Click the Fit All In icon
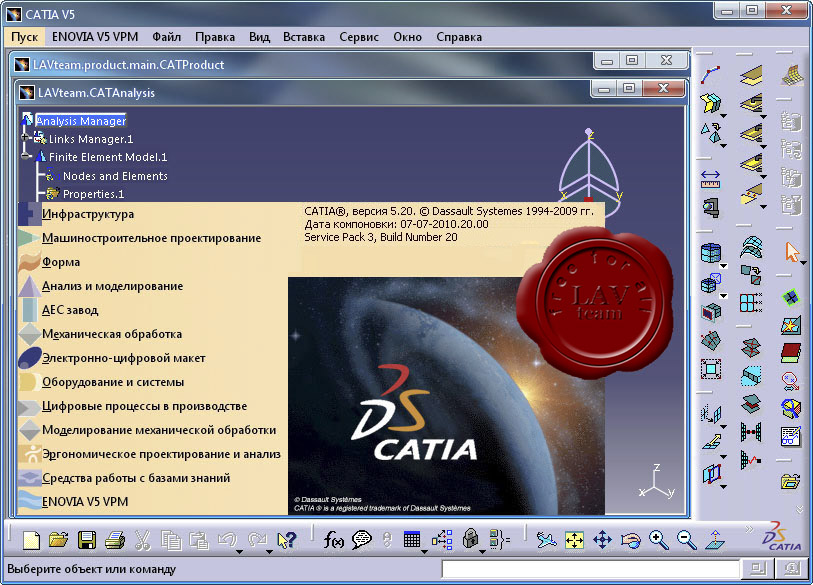The width and height of the screenshot is (813, 585). 574,540
